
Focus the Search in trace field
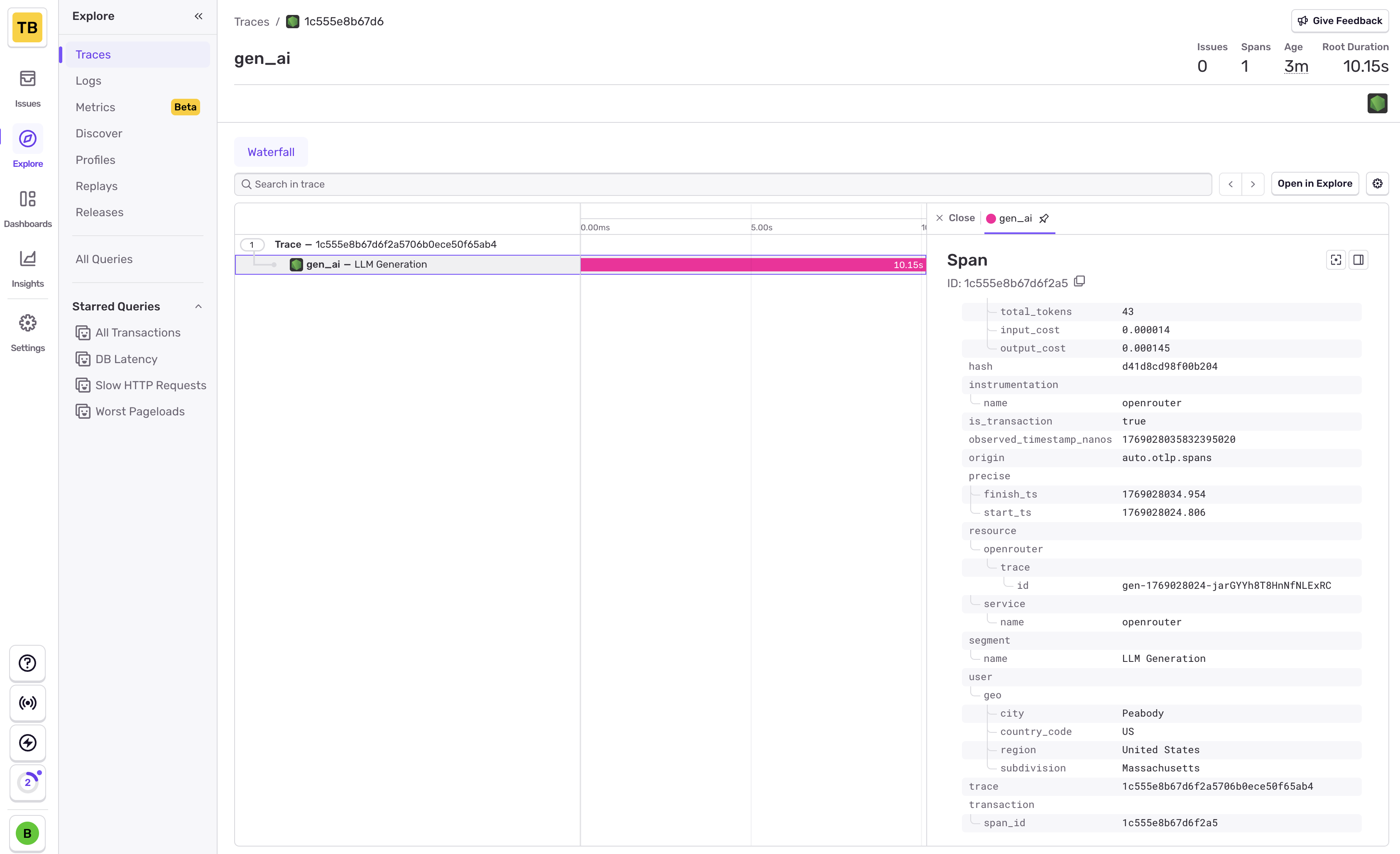722,184
